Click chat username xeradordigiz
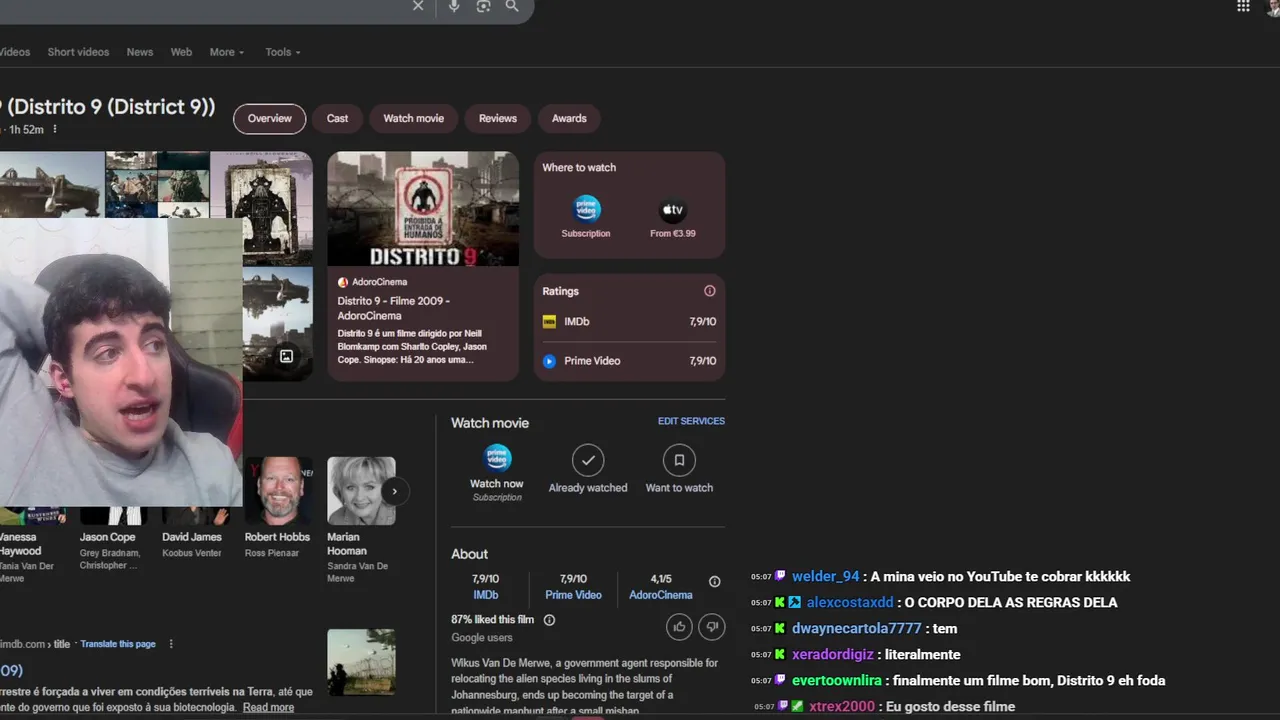Image resolution: width=1280 pixels, height=720 pixels. 832,654
